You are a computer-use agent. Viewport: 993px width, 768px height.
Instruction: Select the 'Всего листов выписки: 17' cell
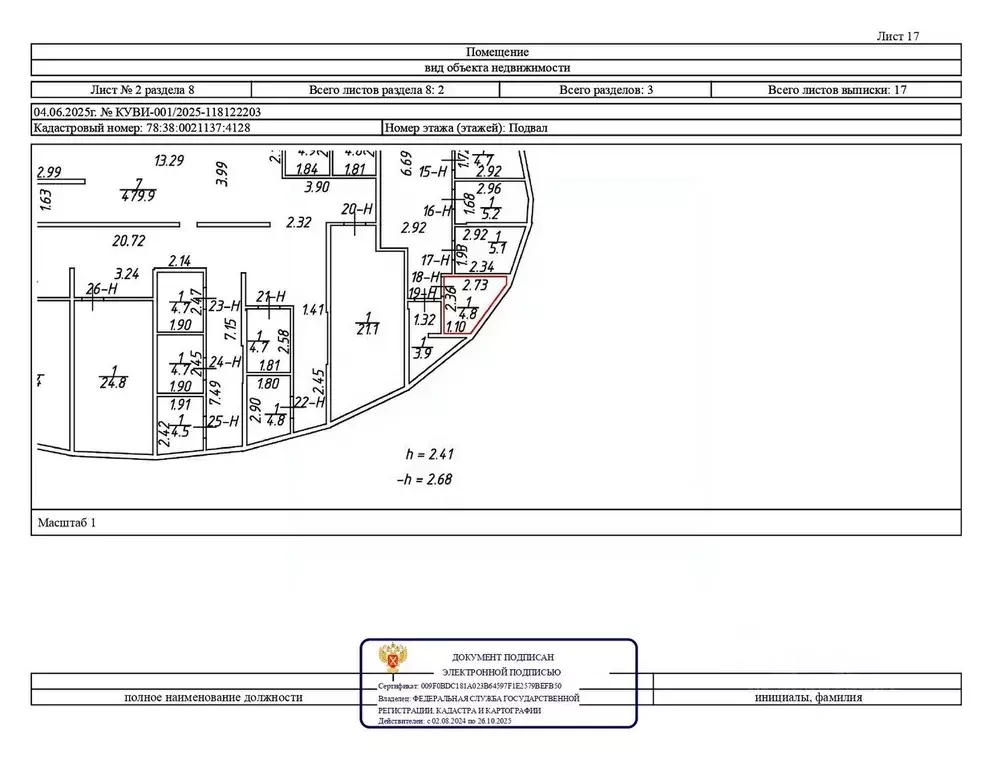click(836, 90)
